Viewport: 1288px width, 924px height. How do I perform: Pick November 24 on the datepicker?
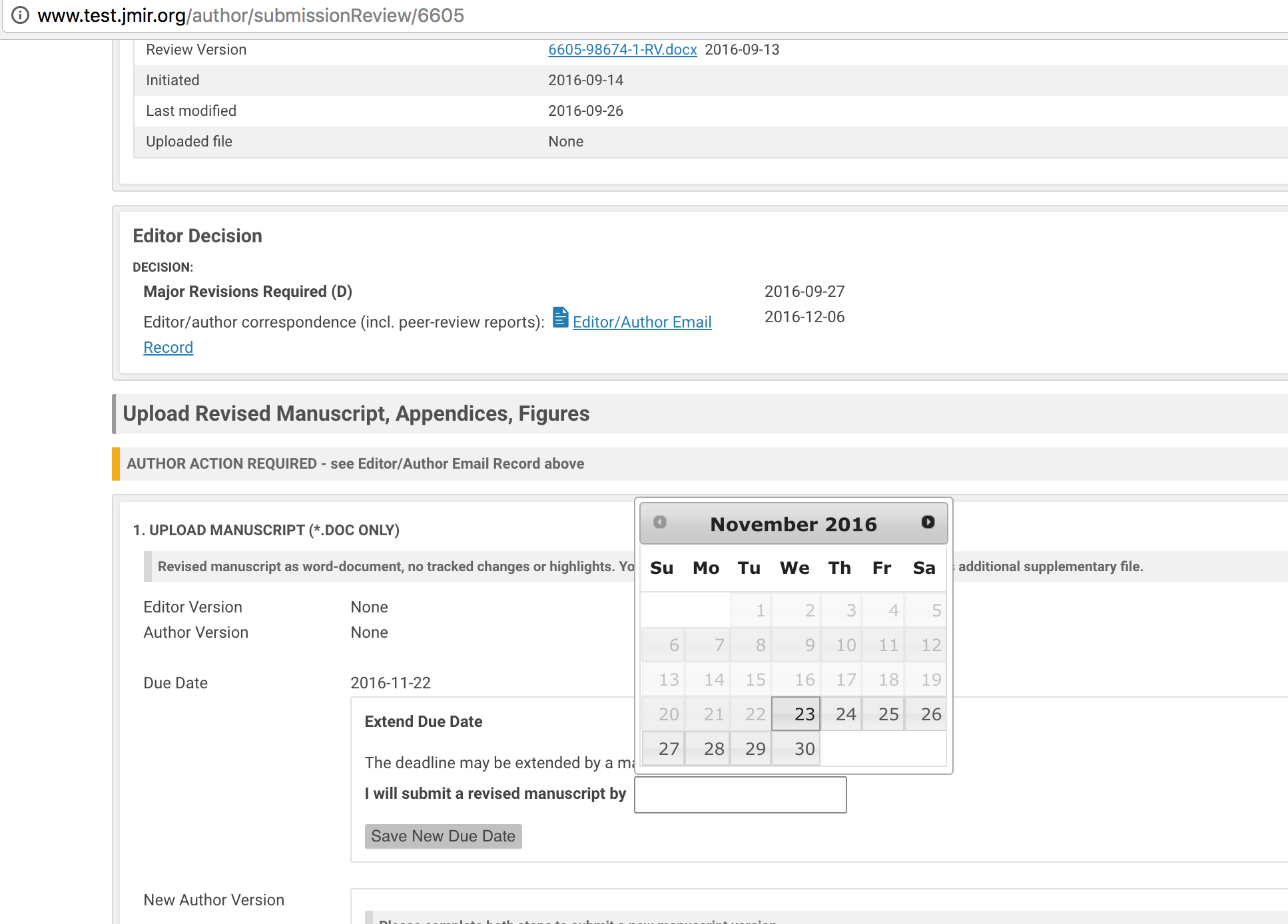click(x=842, y=714)
